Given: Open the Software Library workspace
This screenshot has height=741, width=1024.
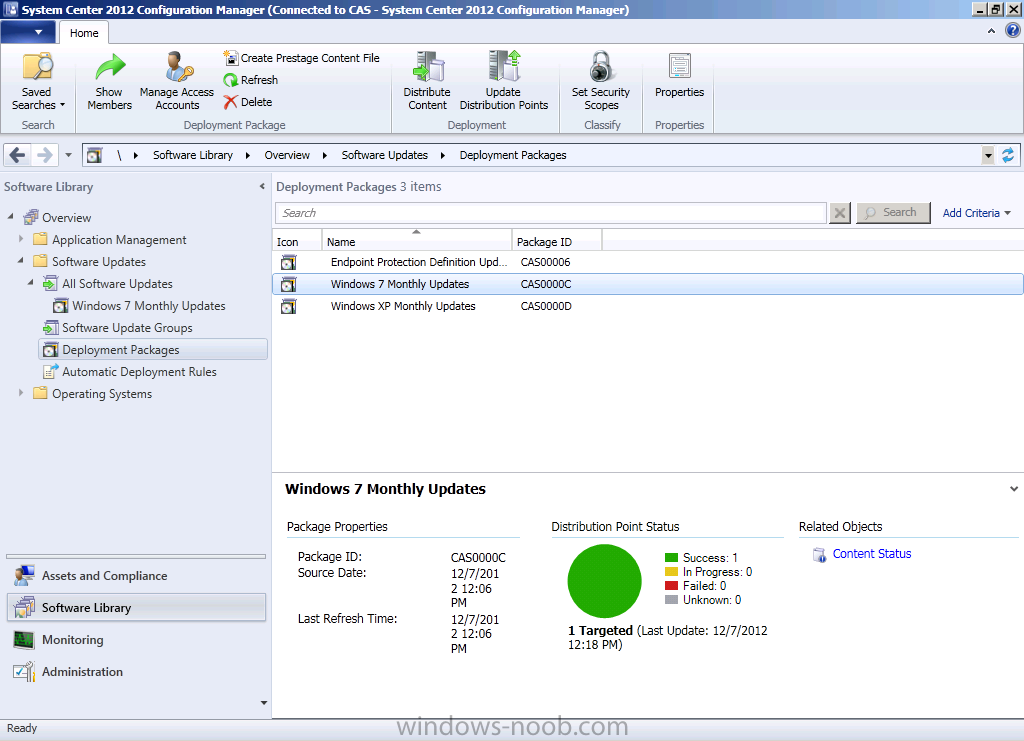Looking at the screenshot, I should (x=136, y=608).
